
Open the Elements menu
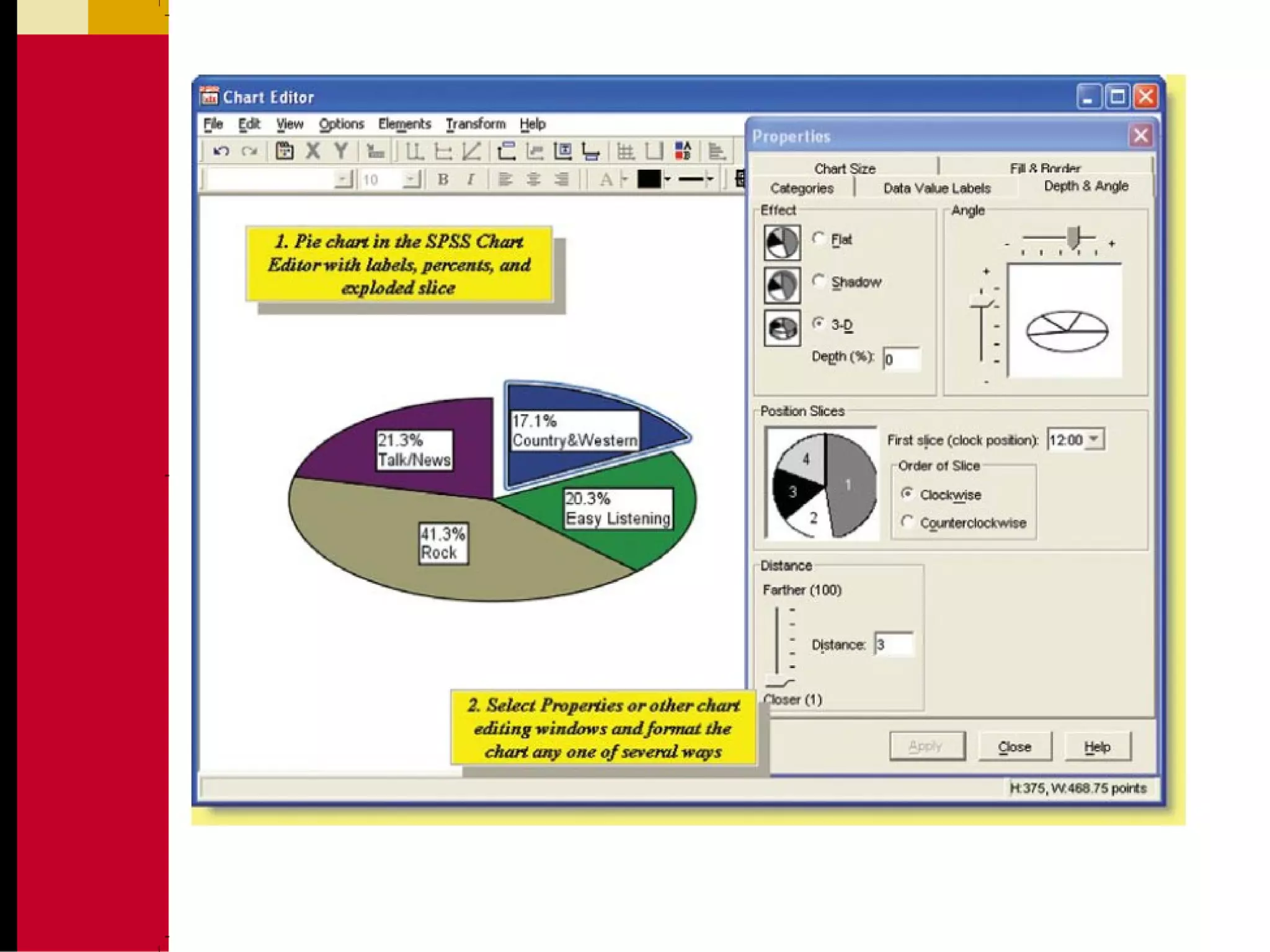coord(404,124)
